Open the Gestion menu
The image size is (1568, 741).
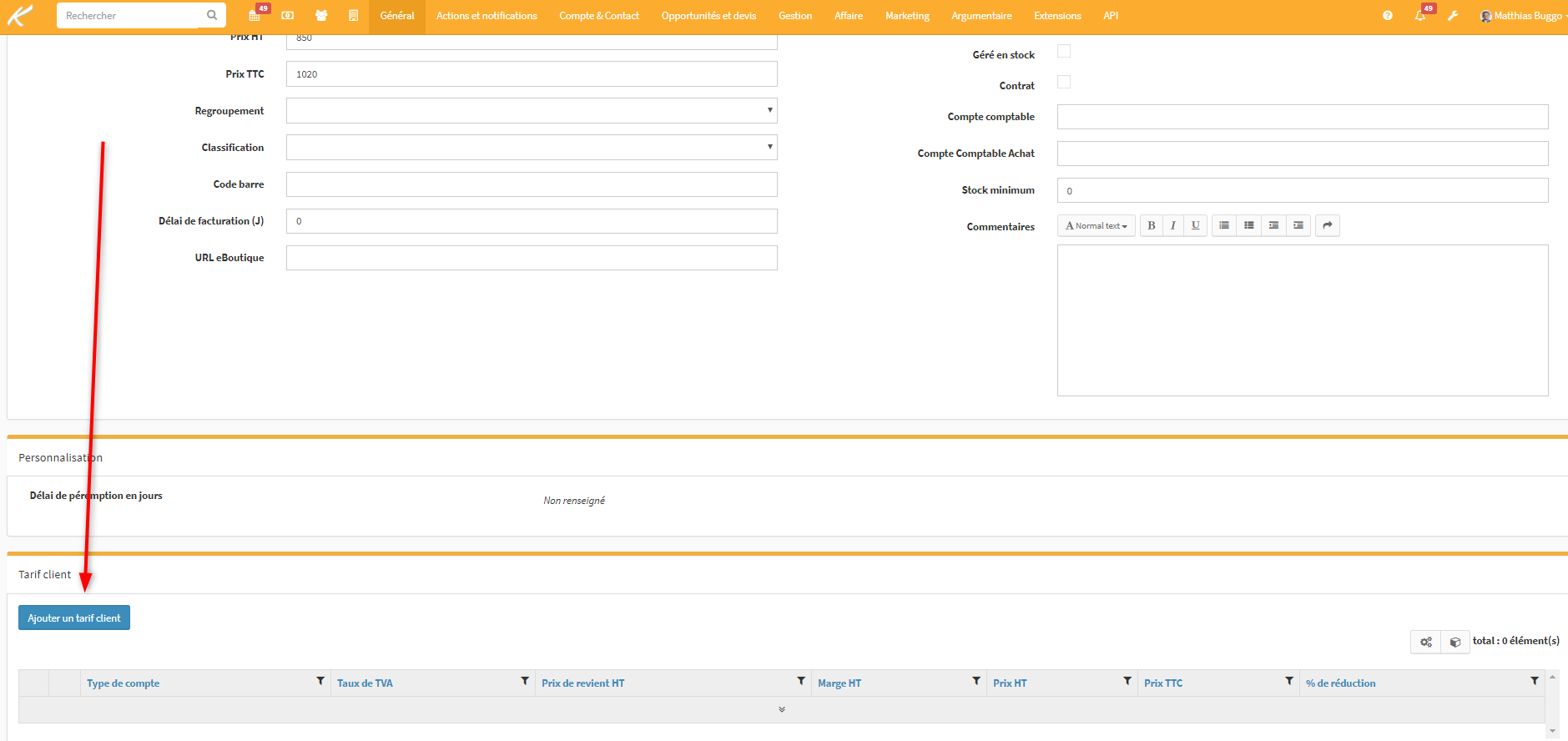(795, 16)
